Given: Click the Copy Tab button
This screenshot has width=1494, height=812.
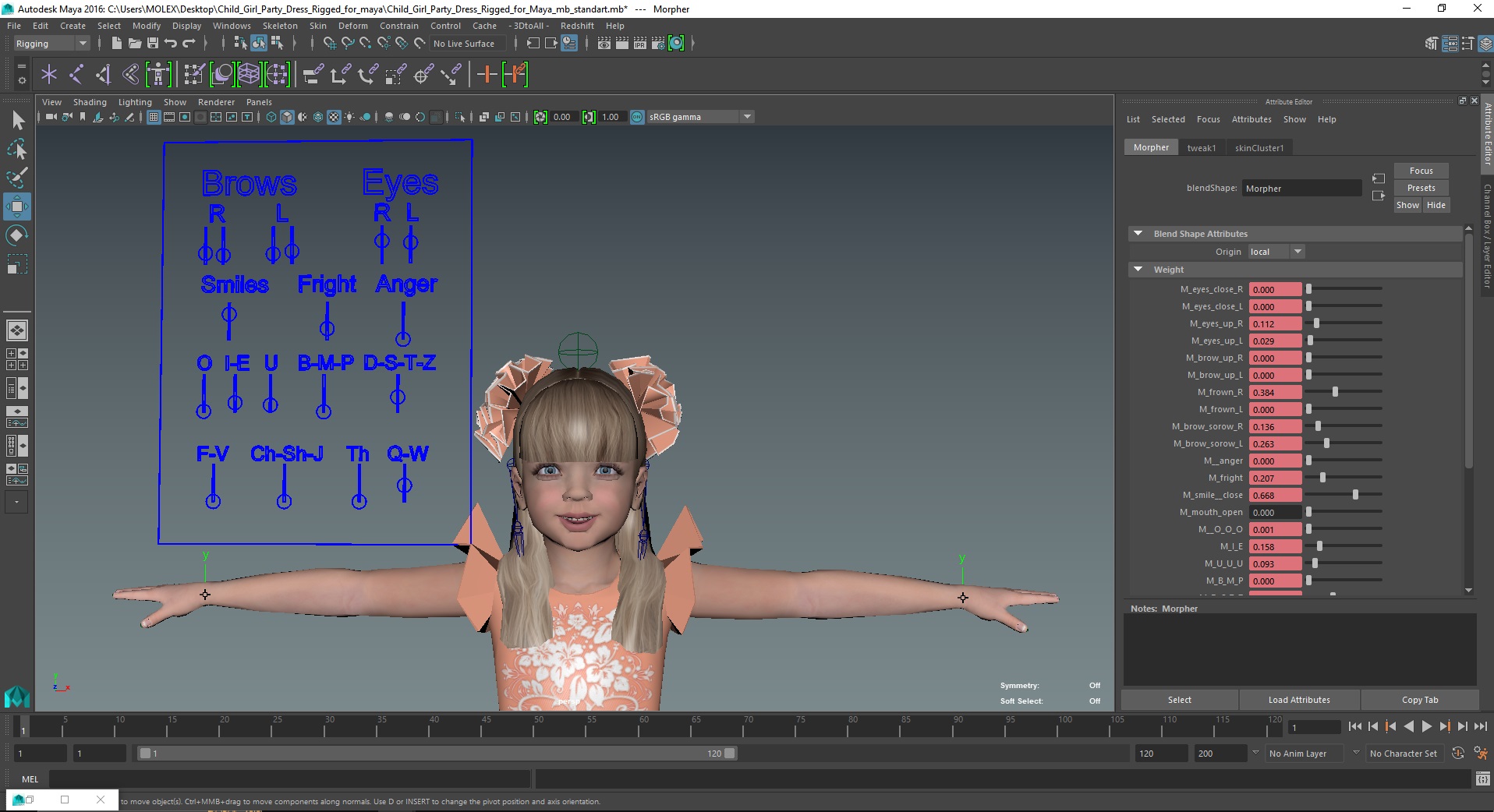Looking at the screenshot, I should click(x=1419, y=700).
